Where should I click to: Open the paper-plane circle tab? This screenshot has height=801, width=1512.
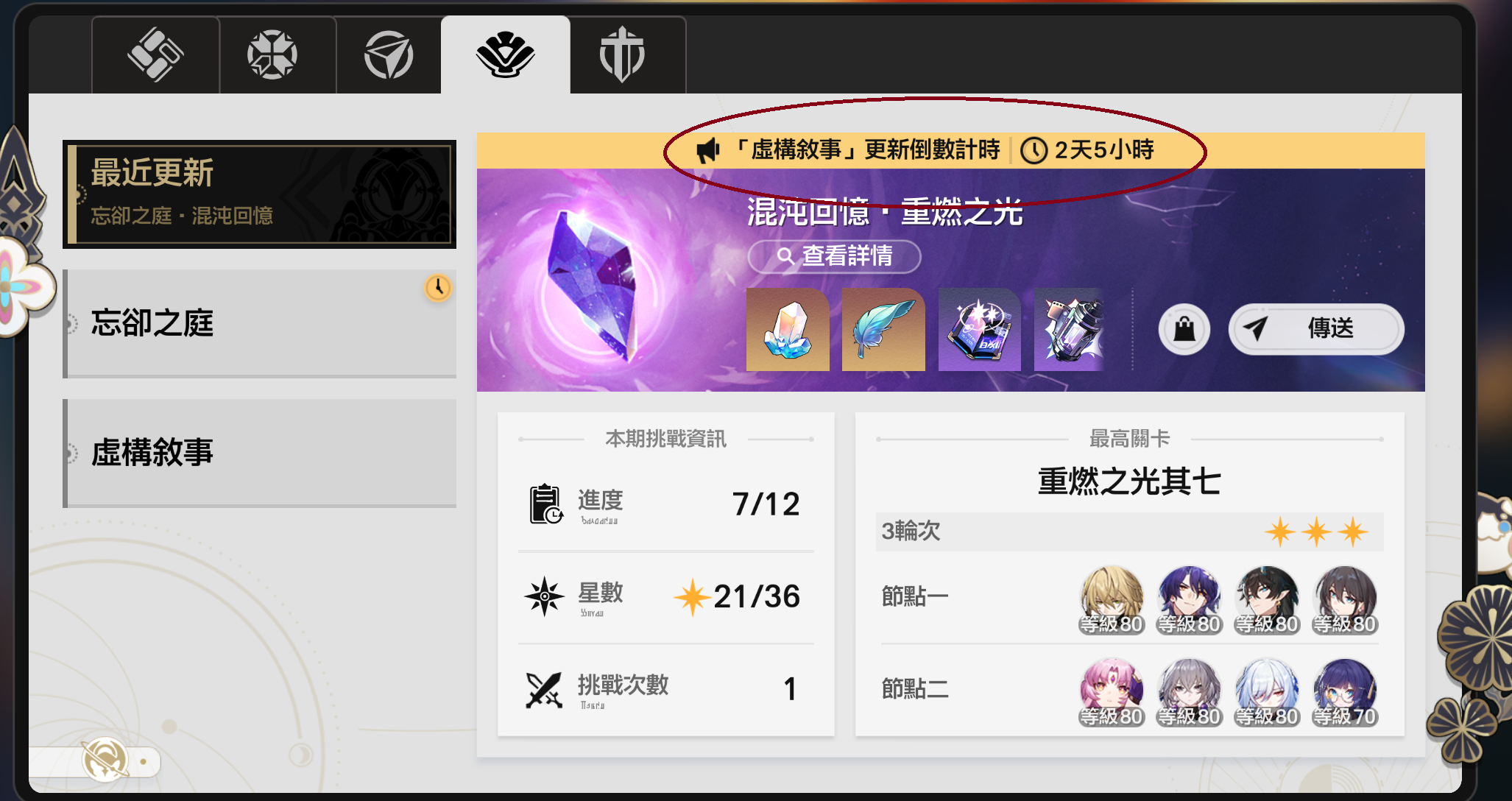[x=389, y=54]
